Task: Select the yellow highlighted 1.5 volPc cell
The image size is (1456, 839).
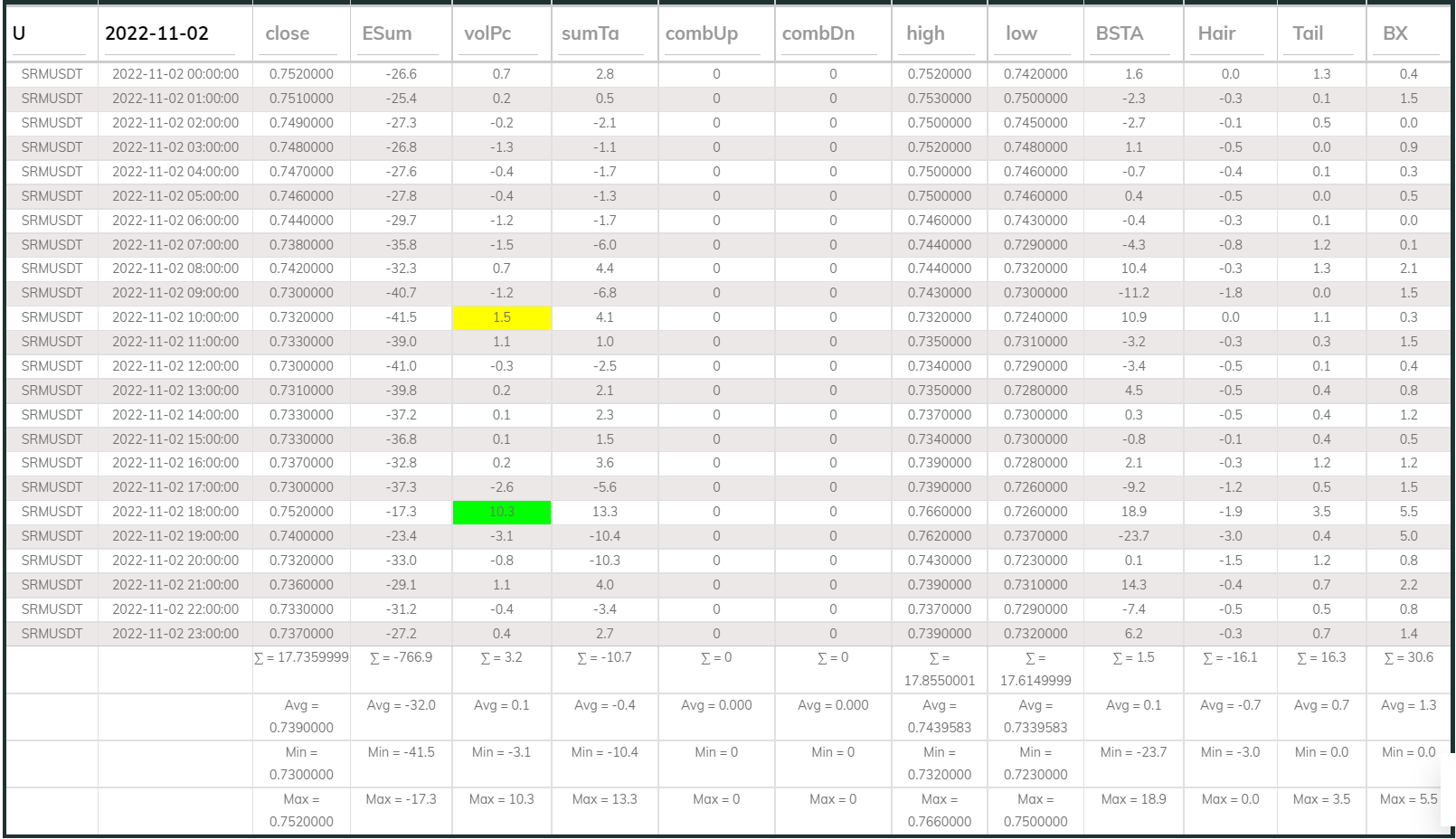Action: [x=502, y=317]
